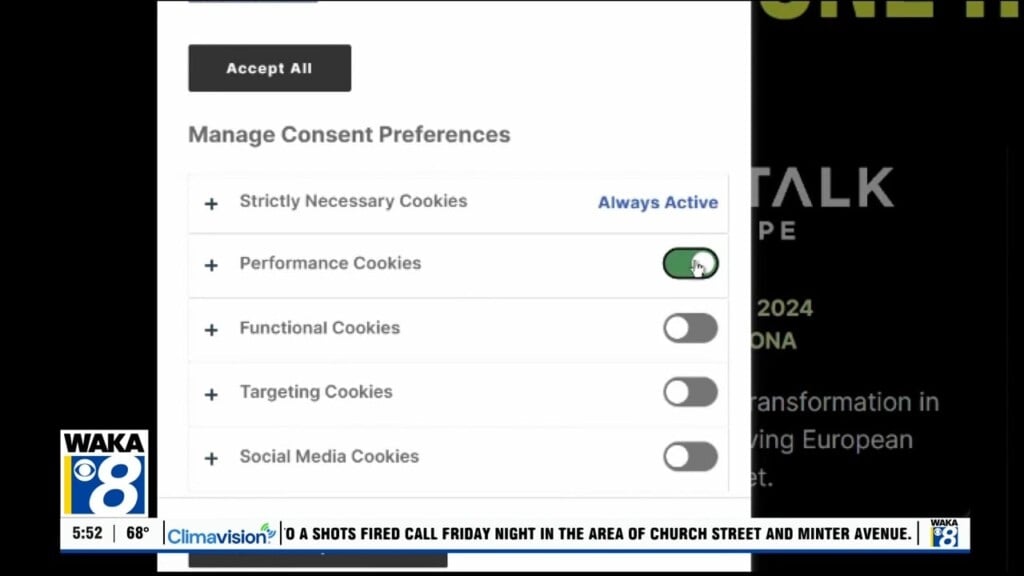1024x576 pixels.
Task: Enable the Social Media Cookies toggle
Action: 690,456
